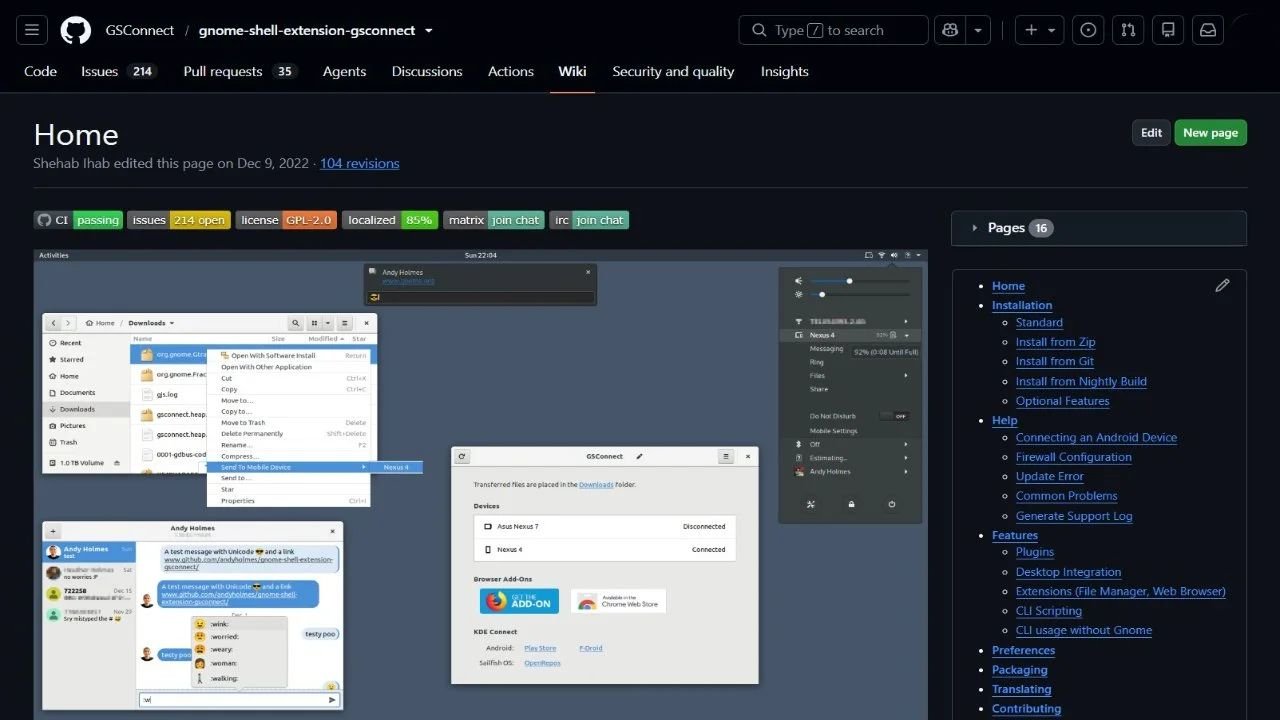The image size is (1280, 720).
Task: View the Insights tab
Action: 785,71
